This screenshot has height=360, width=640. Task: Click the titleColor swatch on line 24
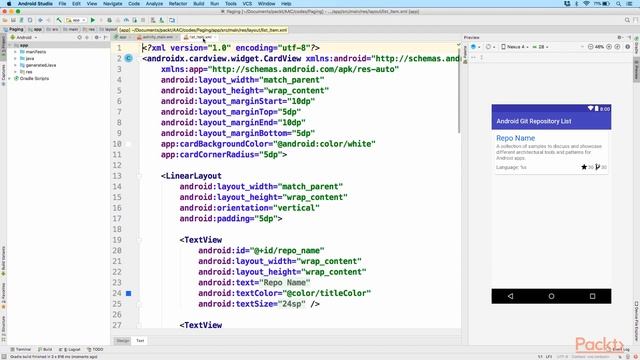[129, 293]
